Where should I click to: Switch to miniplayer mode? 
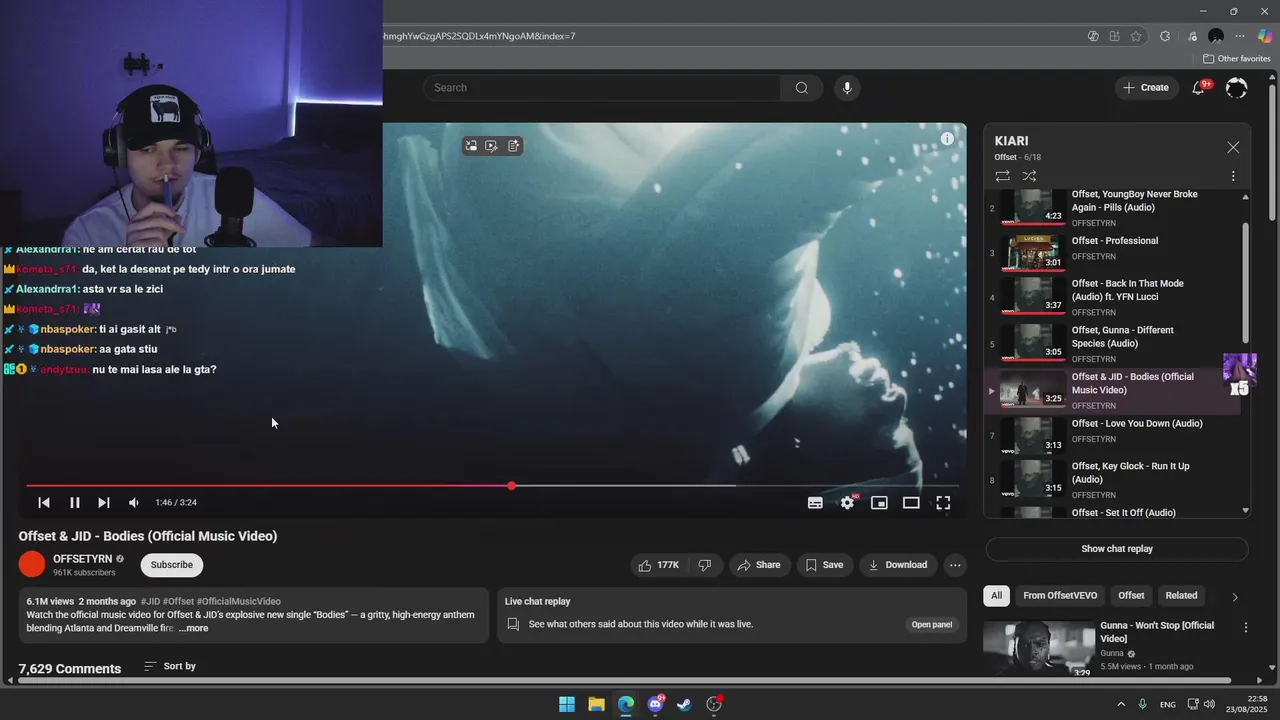coord(879,503)
